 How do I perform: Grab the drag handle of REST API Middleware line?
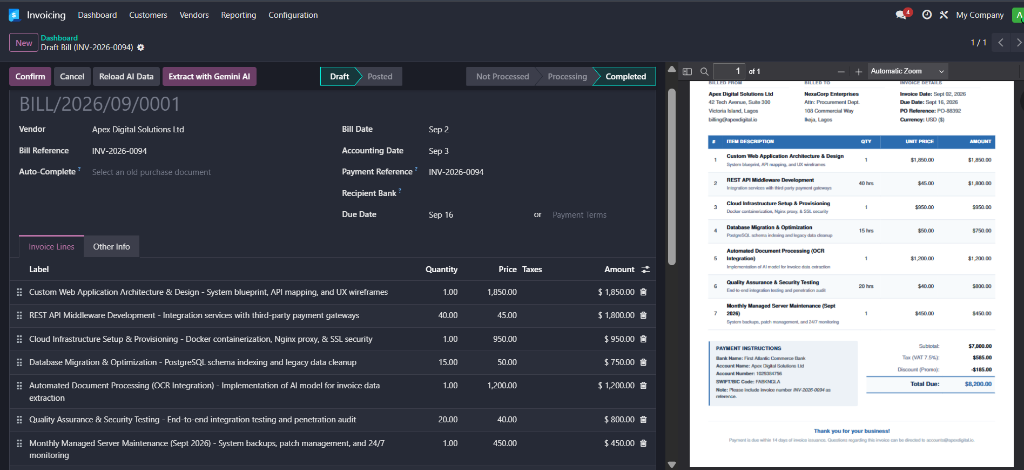tap(19, 316)
